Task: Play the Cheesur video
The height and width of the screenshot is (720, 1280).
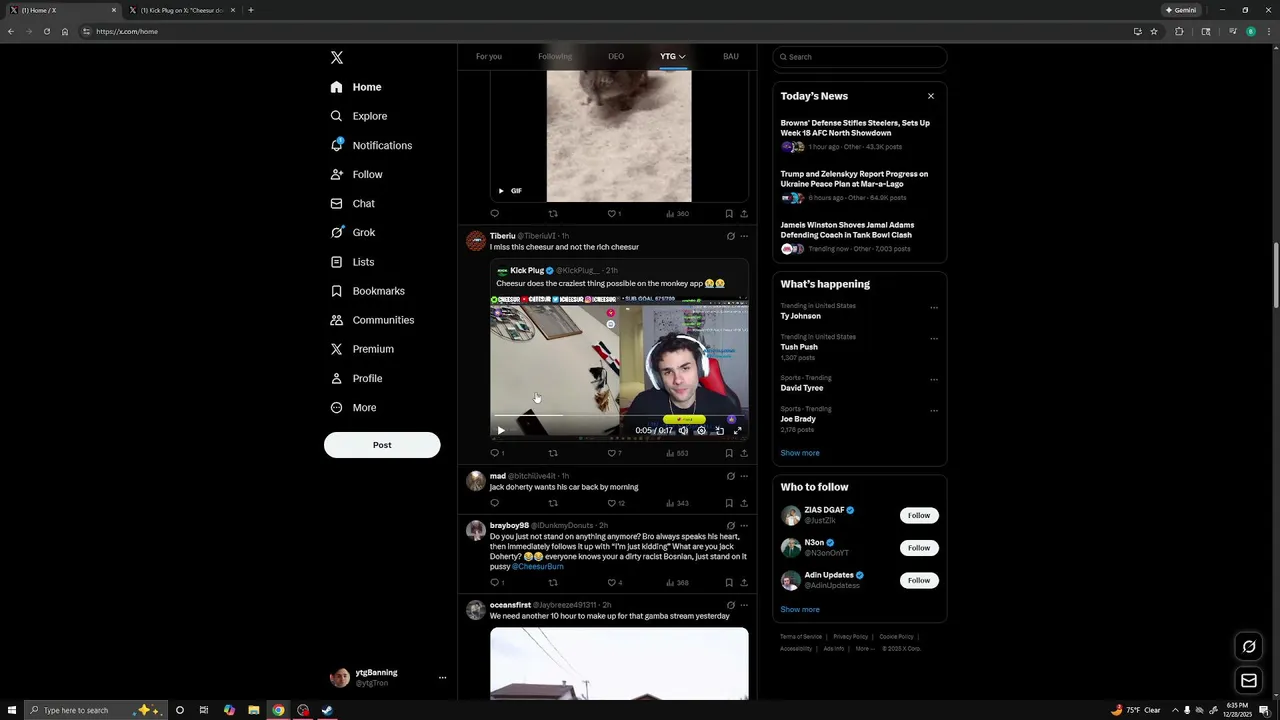Action: (501, 431)
